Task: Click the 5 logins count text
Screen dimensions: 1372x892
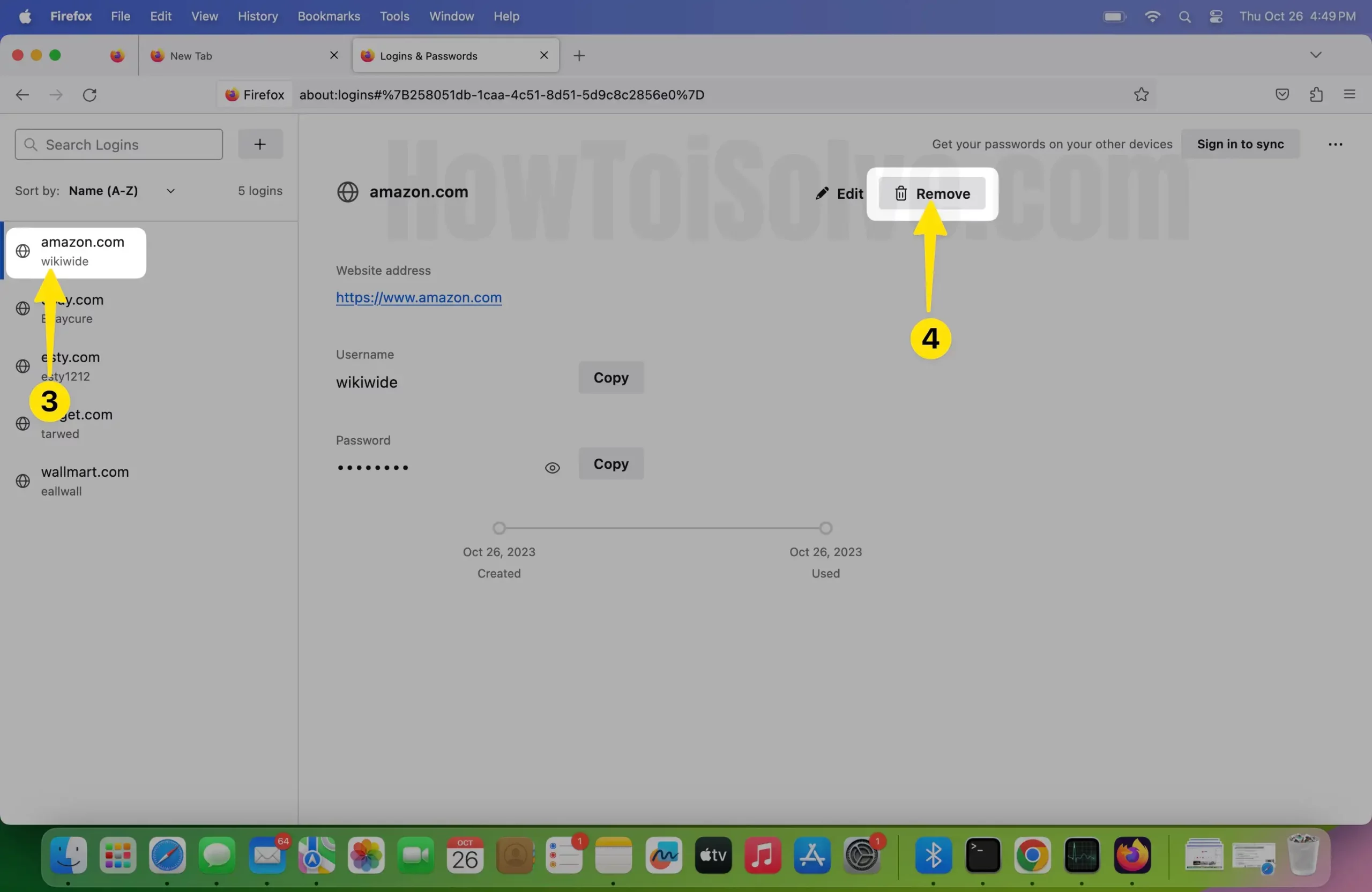Action: point(260,191)
